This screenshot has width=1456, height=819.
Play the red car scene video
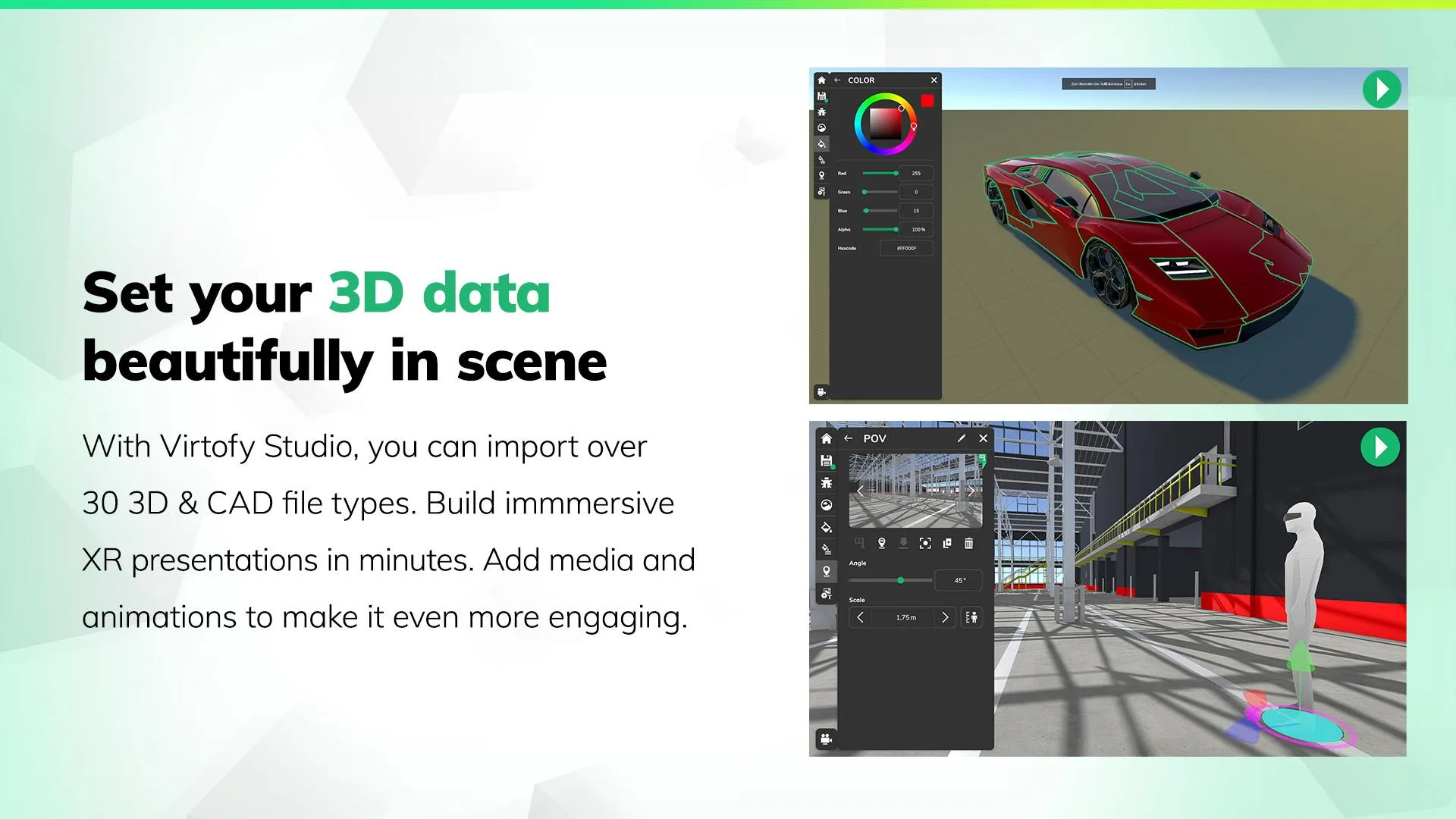1382,89
